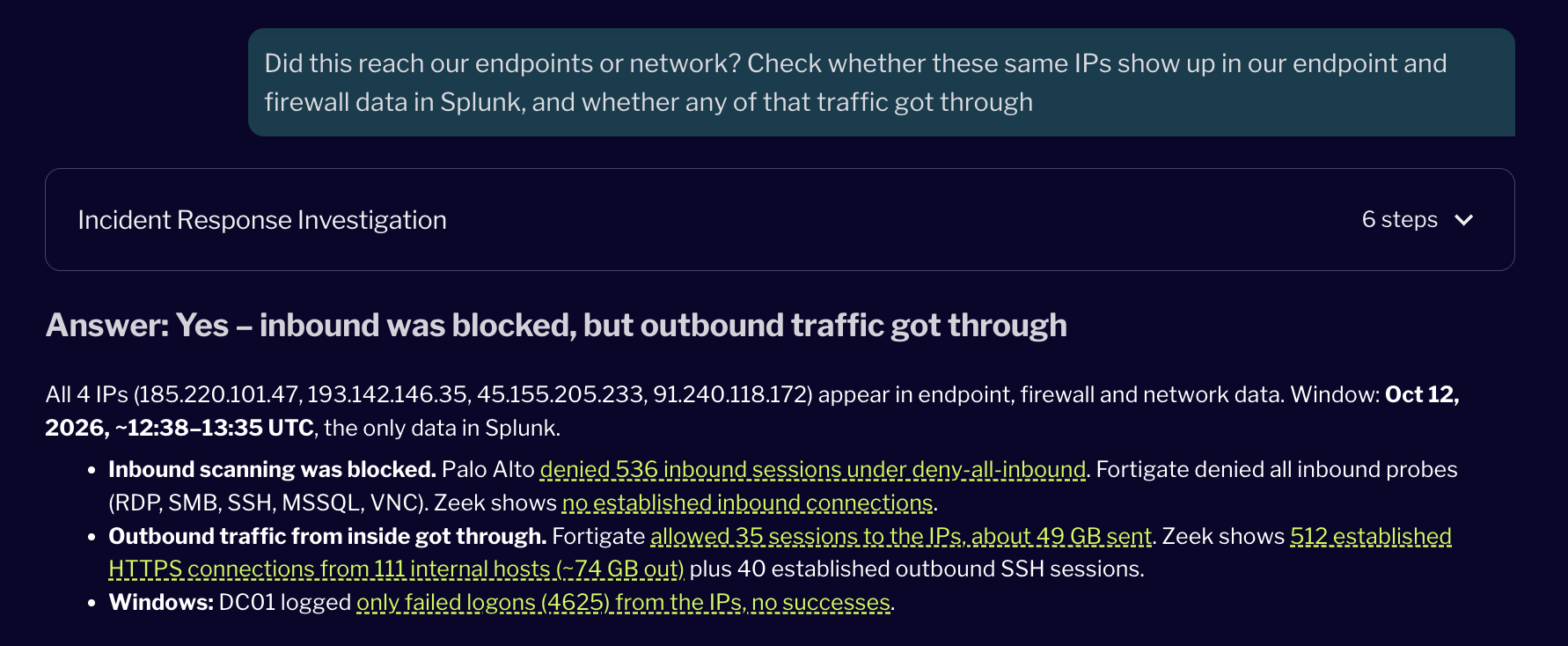Click the "DC01" hostname text
The image size is (1568, 646).
point(247,603)
